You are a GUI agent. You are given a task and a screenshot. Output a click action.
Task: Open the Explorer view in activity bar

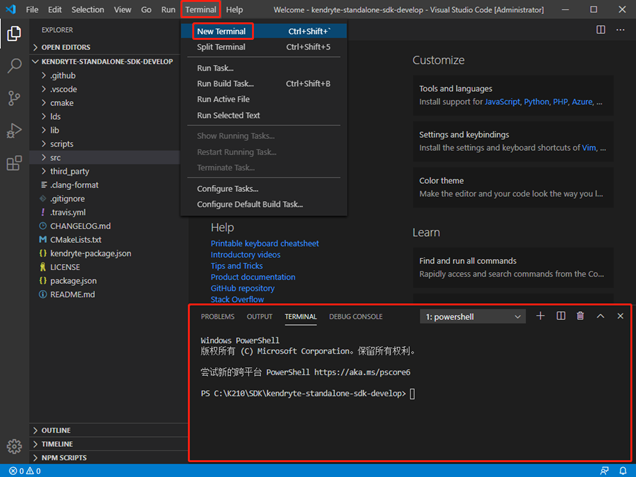click(14, 33)
